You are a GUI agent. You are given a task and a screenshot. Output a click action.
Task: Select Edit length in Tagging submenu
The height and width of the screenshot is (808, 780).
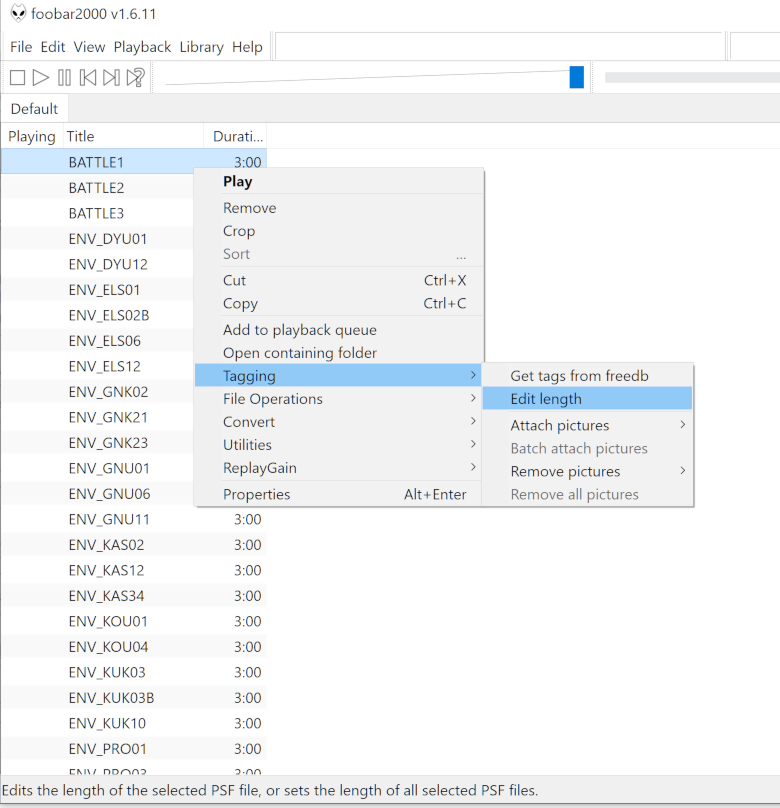[587, 399]
